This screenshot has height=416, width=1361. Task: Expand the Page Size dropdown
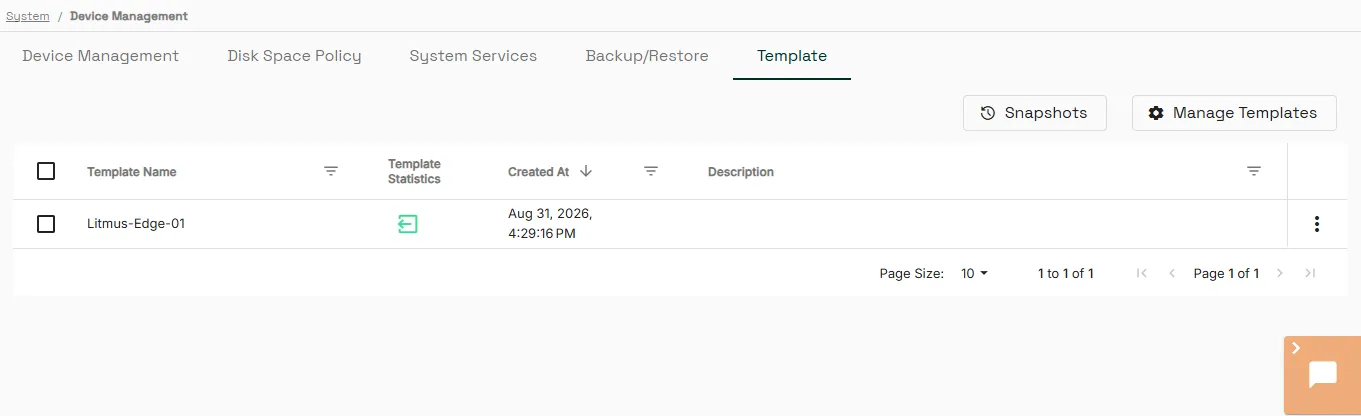(x=974, y=273)
